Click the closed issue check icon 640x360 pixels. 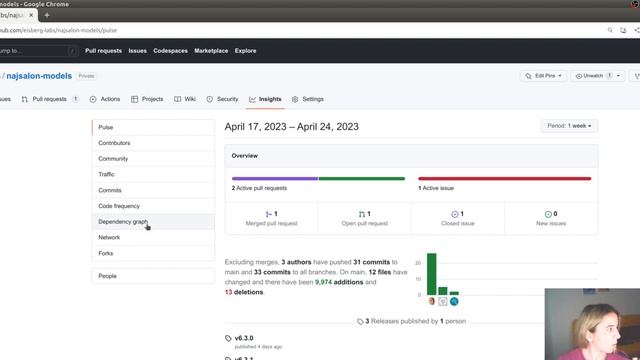pos(455,214)
